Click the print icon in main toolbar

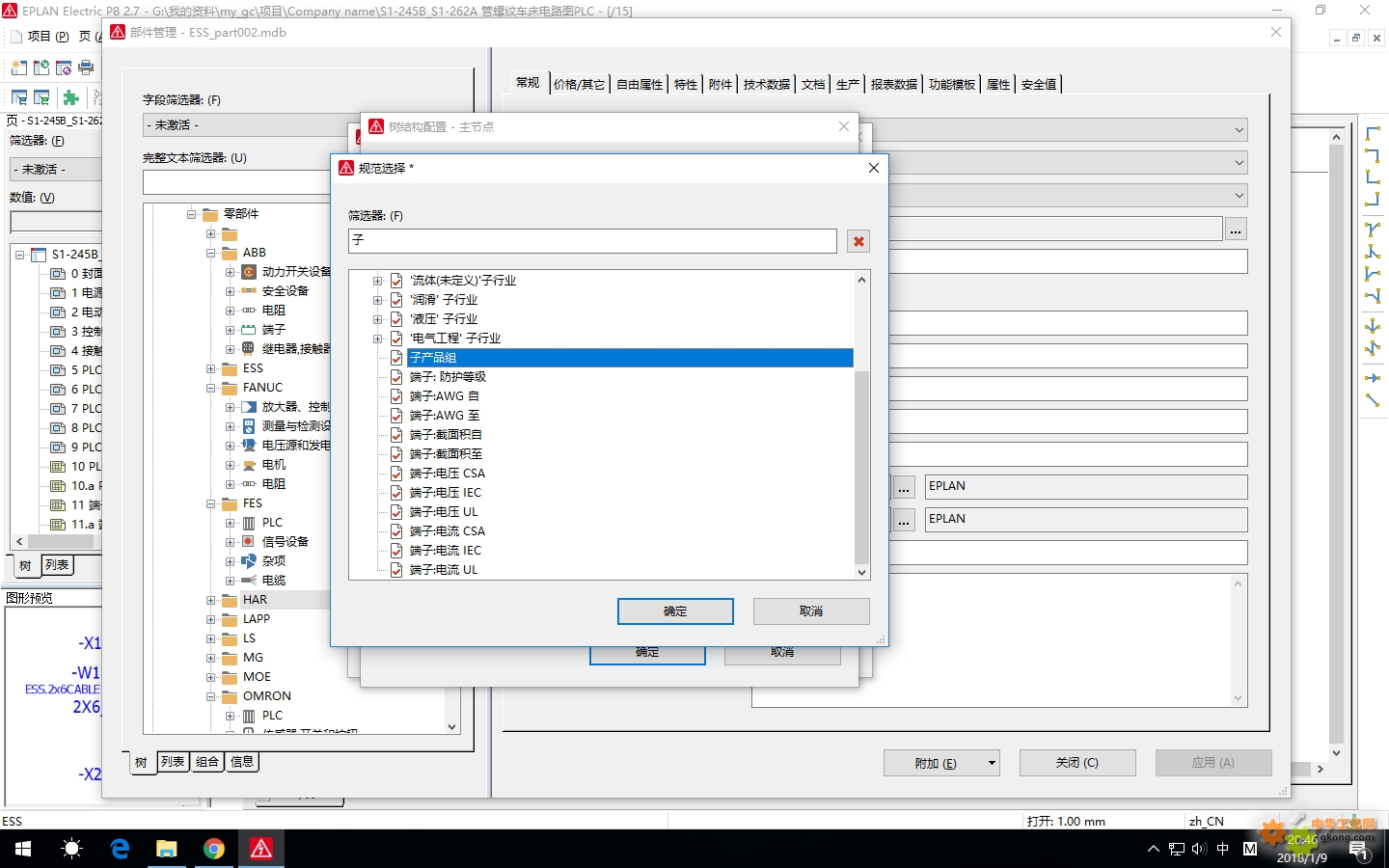pyautogui.click(x=86, y=68)
